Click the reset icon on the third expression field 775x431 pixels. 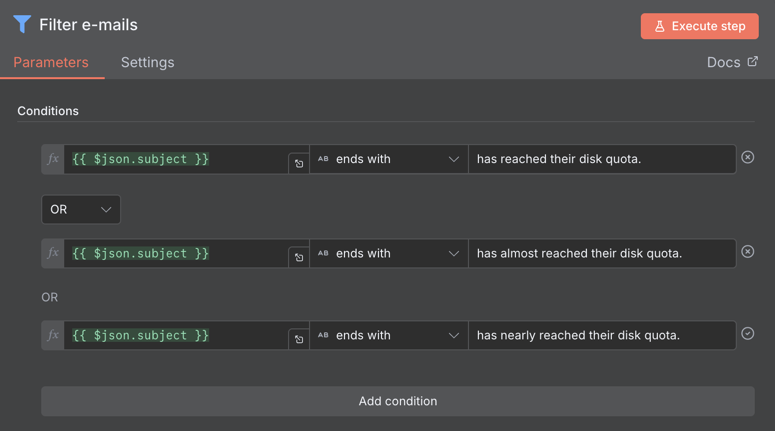tap(299, 340)
